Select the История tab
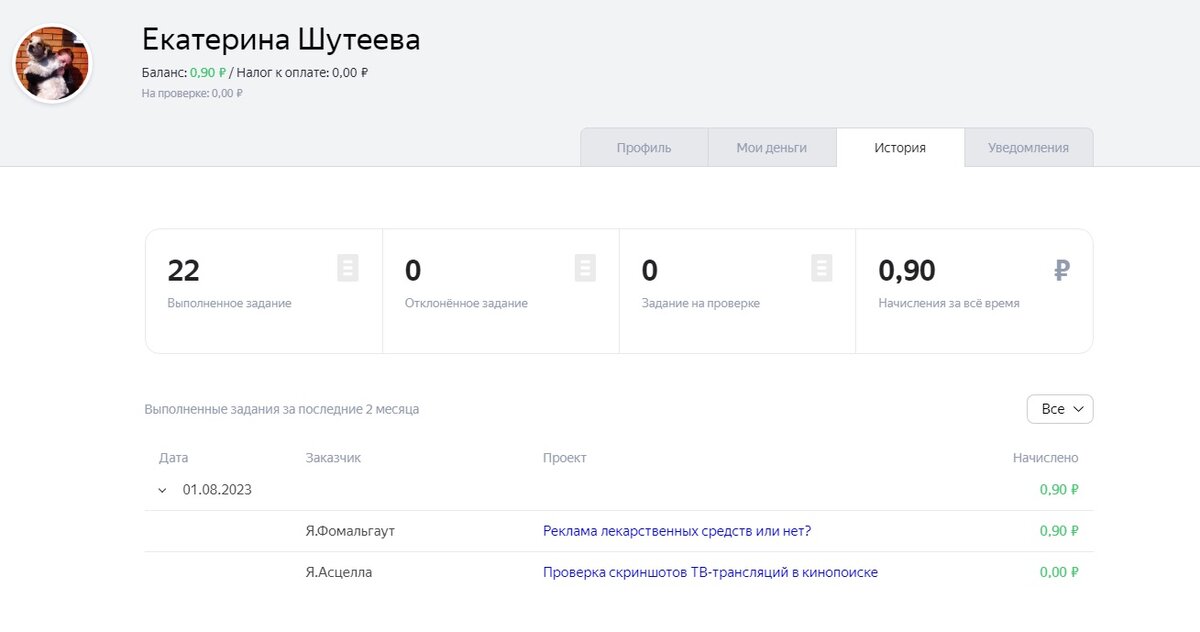This screenshot has width=1200, height=632. click(x=900, y=148)
